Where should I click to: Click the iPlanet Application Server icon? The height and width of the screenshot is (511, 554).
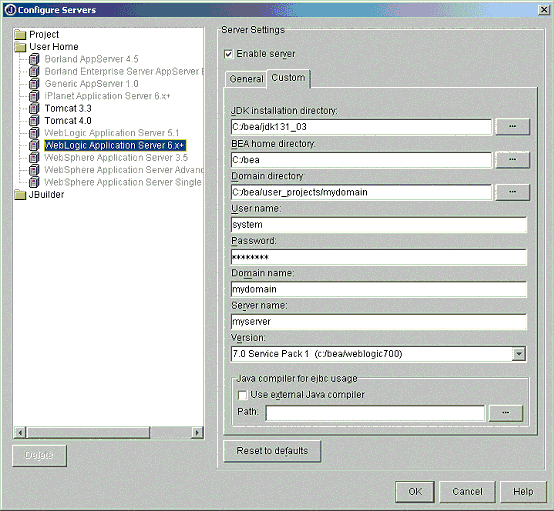point(34,96)
